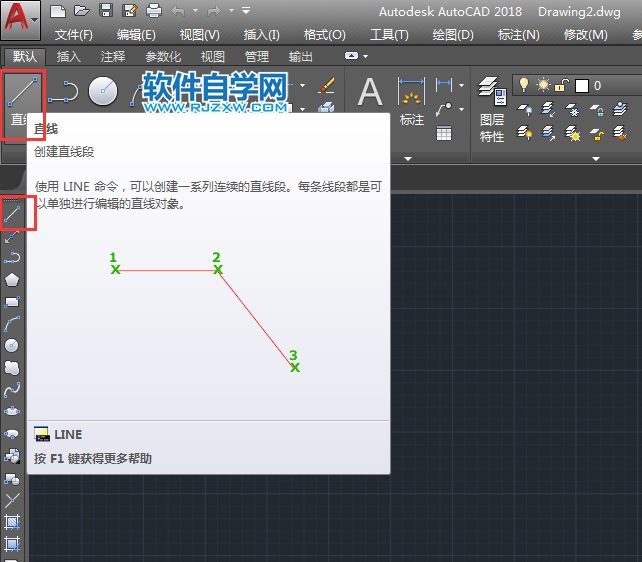Select the Polyline tool in the ribbon
This screenshot has width=642, height=562.
point(63,91)
